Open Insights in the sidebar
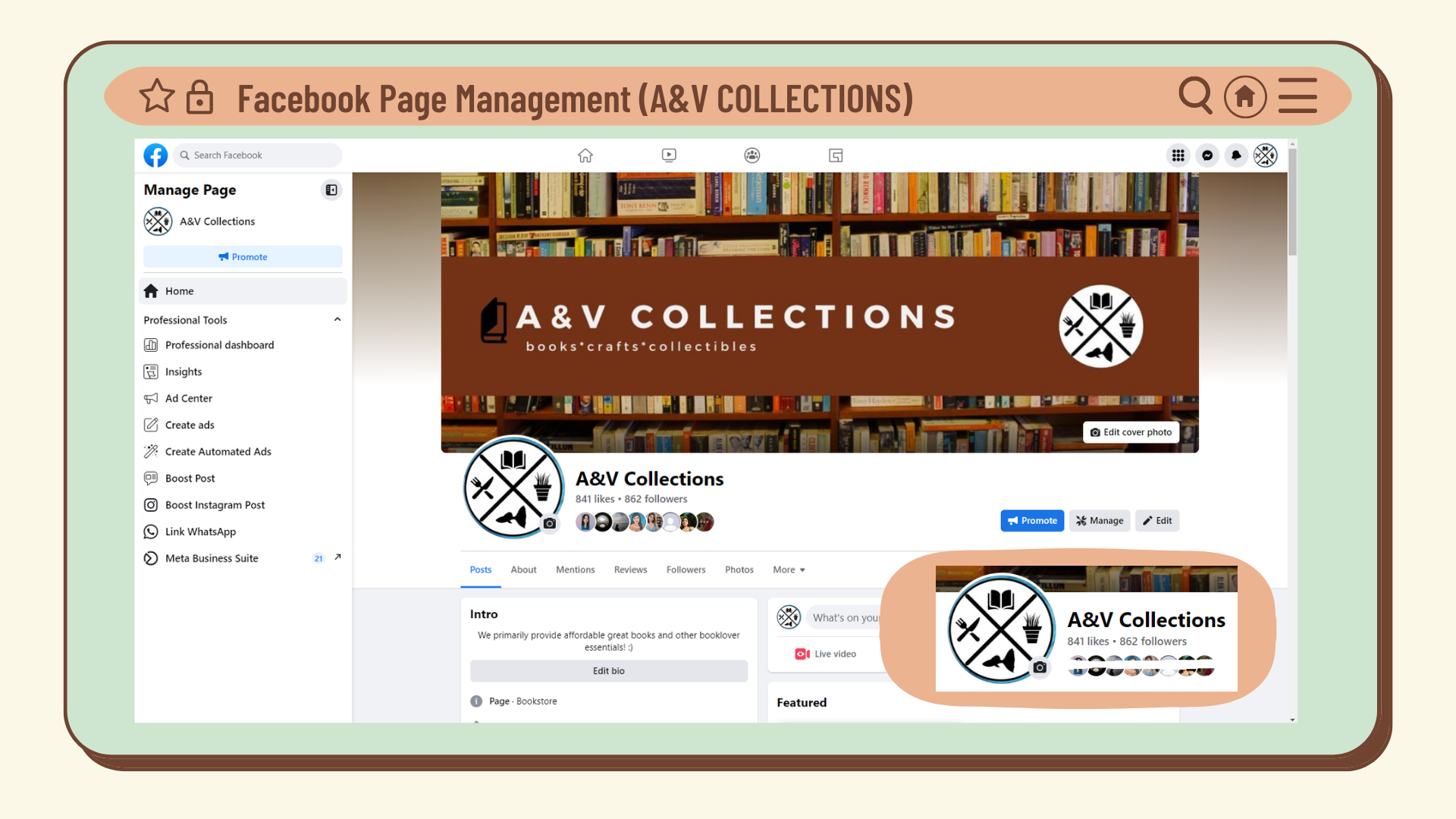Screen dimensions: 1456x819 pyautogui.click(x=184, y=372)
